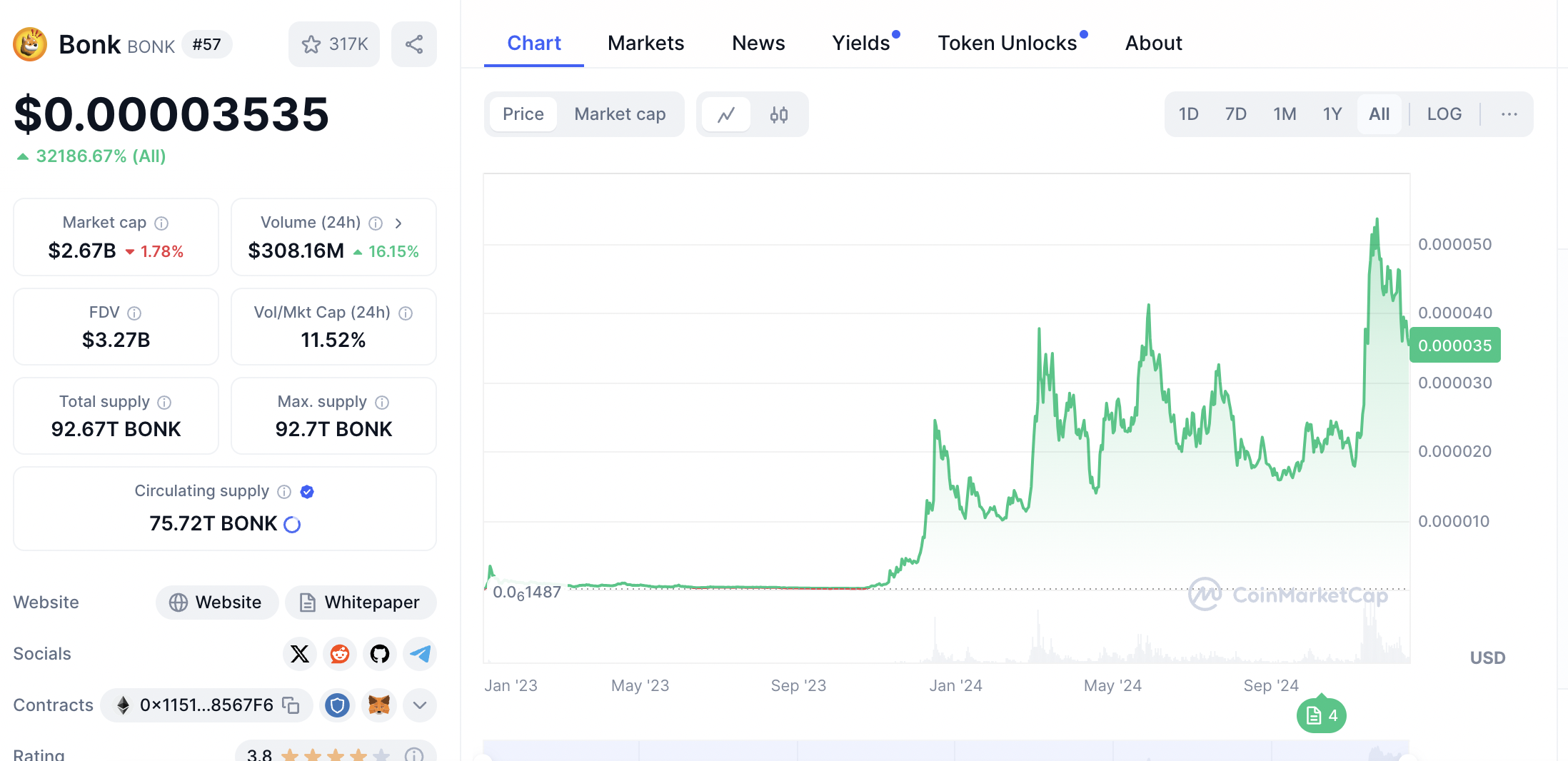Open Bonk's Reddit page
This screenshot has width=1568, height=761.
point(340,654)
